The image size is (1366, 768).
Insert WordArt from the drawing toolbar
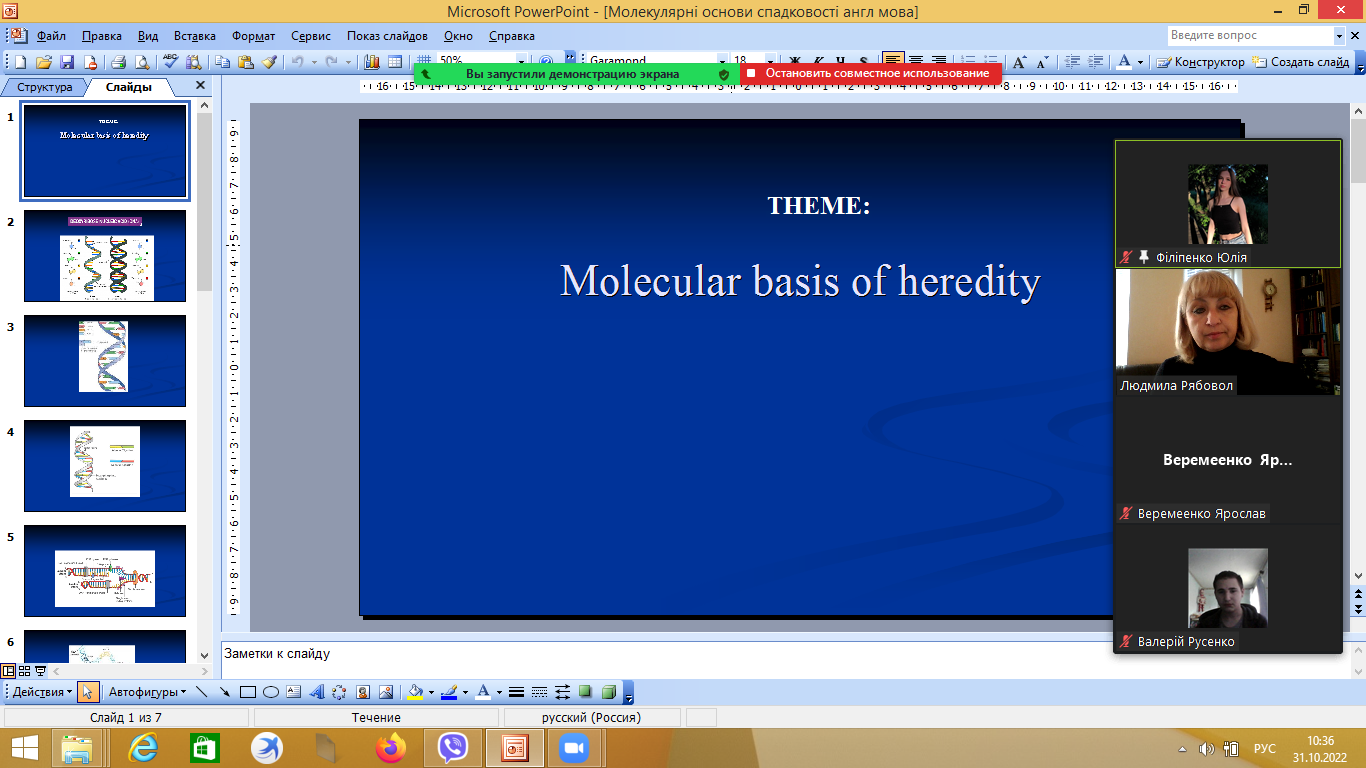pyautogui.click(x=317, y=692)
